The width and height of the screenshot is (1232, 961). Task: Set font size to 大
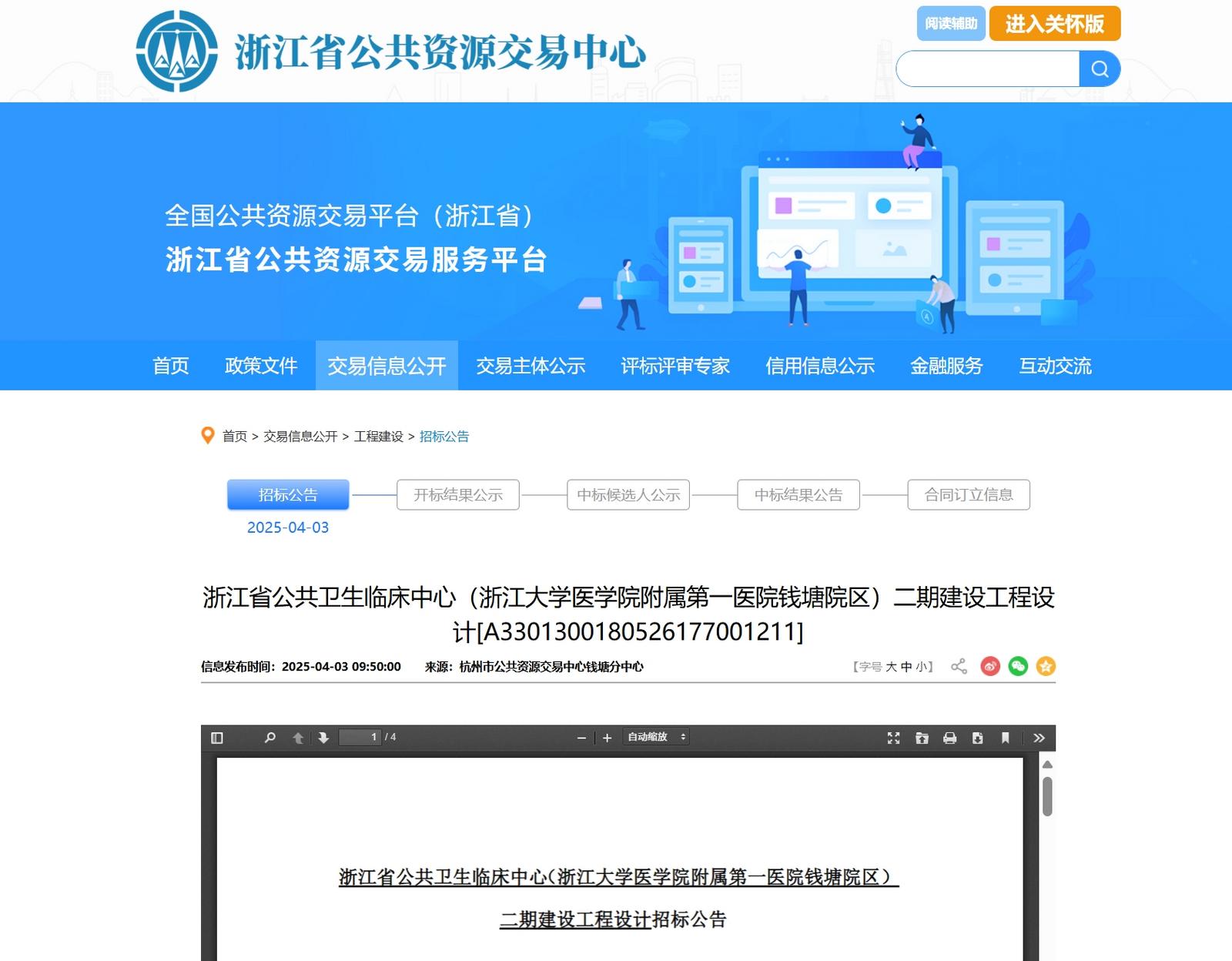point(891,667)
